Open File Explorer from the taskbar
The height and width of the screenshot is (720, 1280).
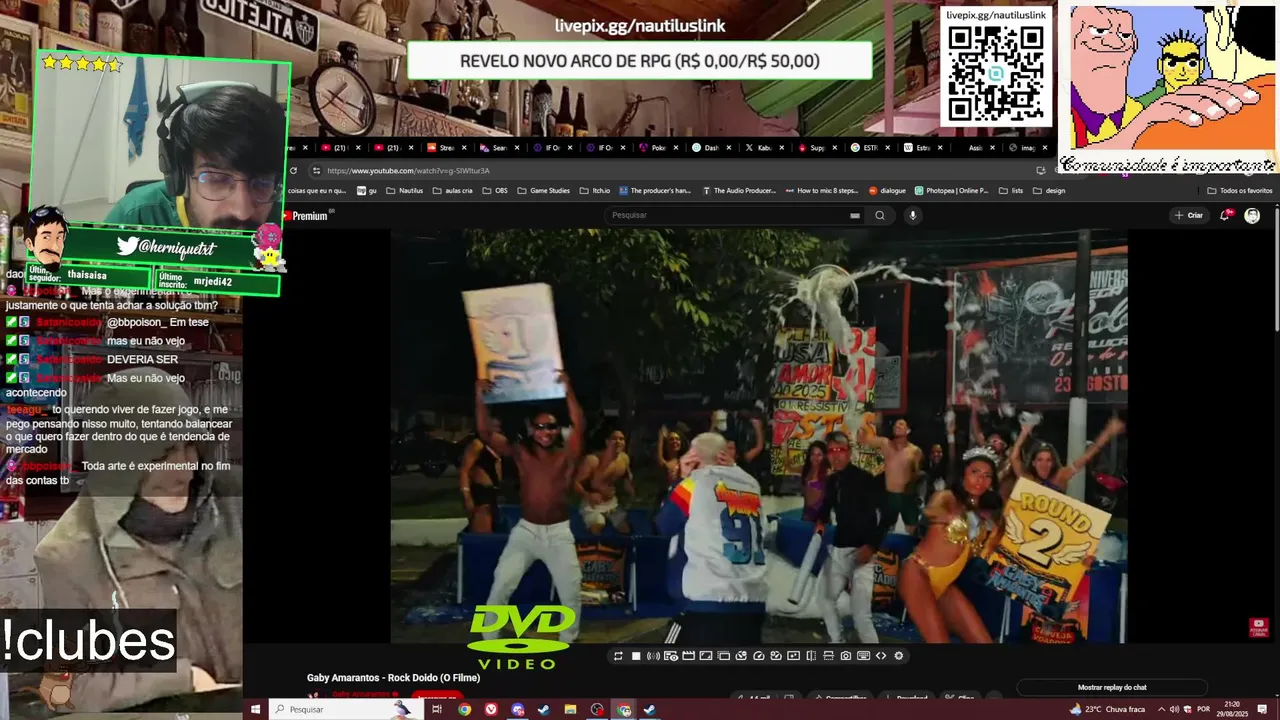click(570, 709)
